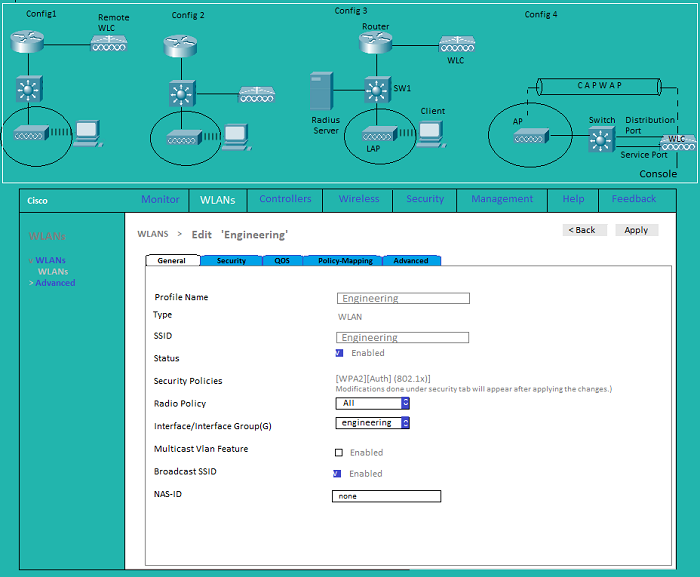Image resolution: width=700 pixels, height=577 pixels.
Task: Open the Interface/Interface Group dropdown
Action: [x=372, y=423]
